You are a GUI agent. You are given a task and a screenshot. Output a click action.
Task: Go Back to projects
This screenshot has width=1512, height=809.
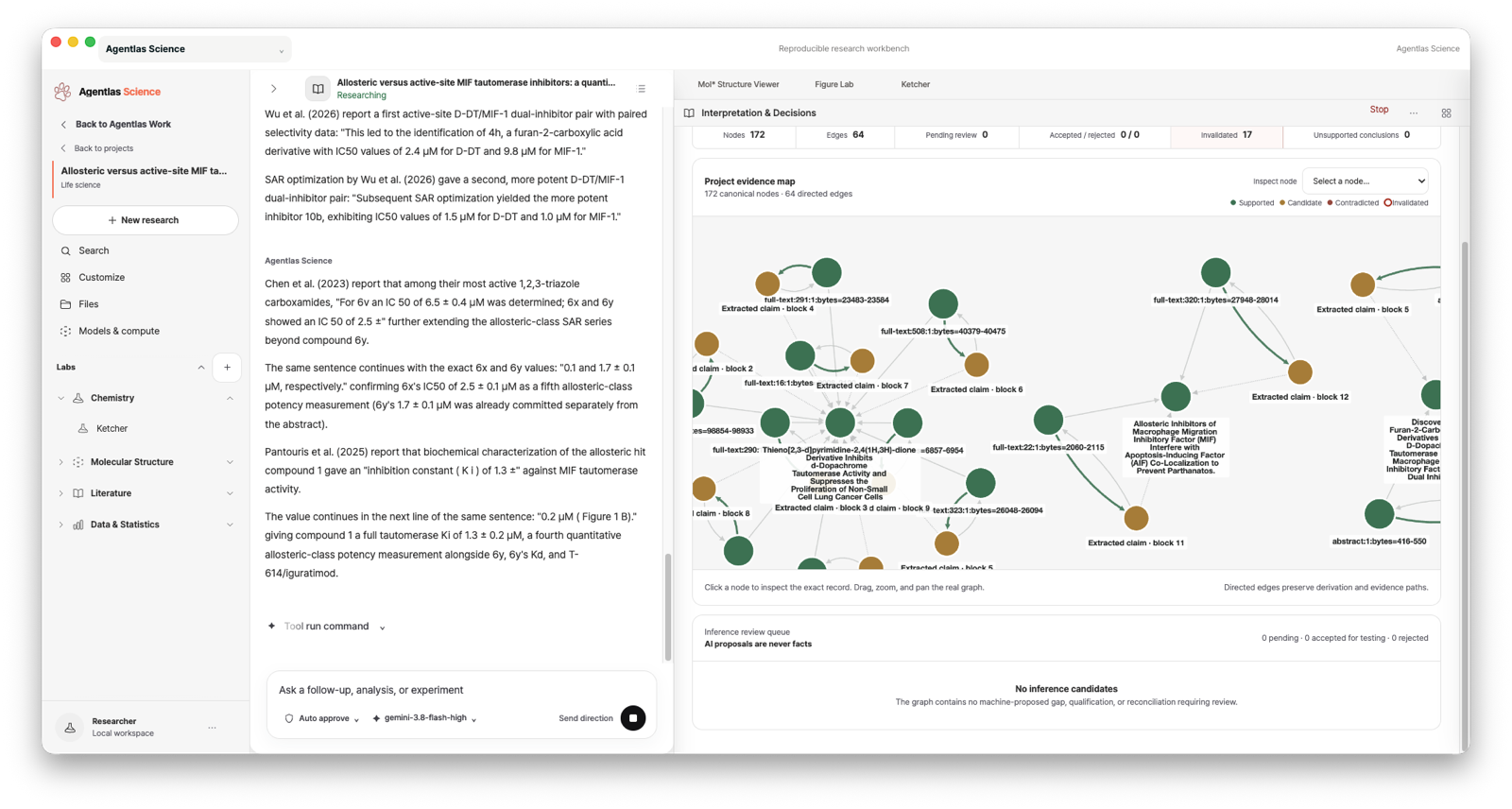click(104, 148)
